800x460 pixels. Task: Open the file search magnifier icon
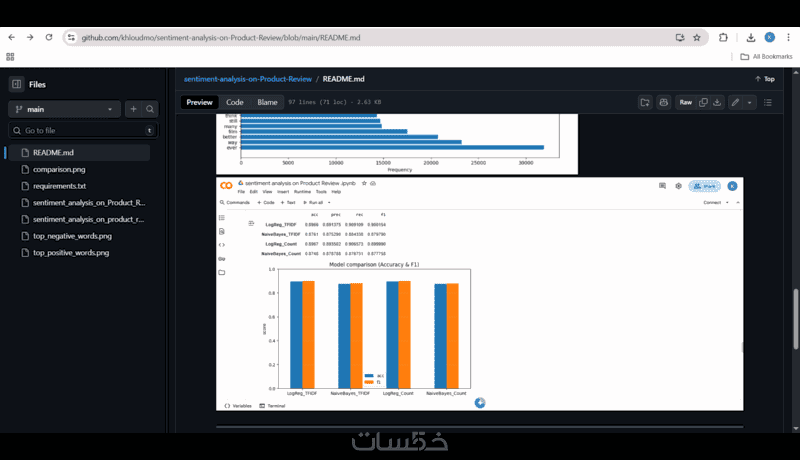pos(150,109)
